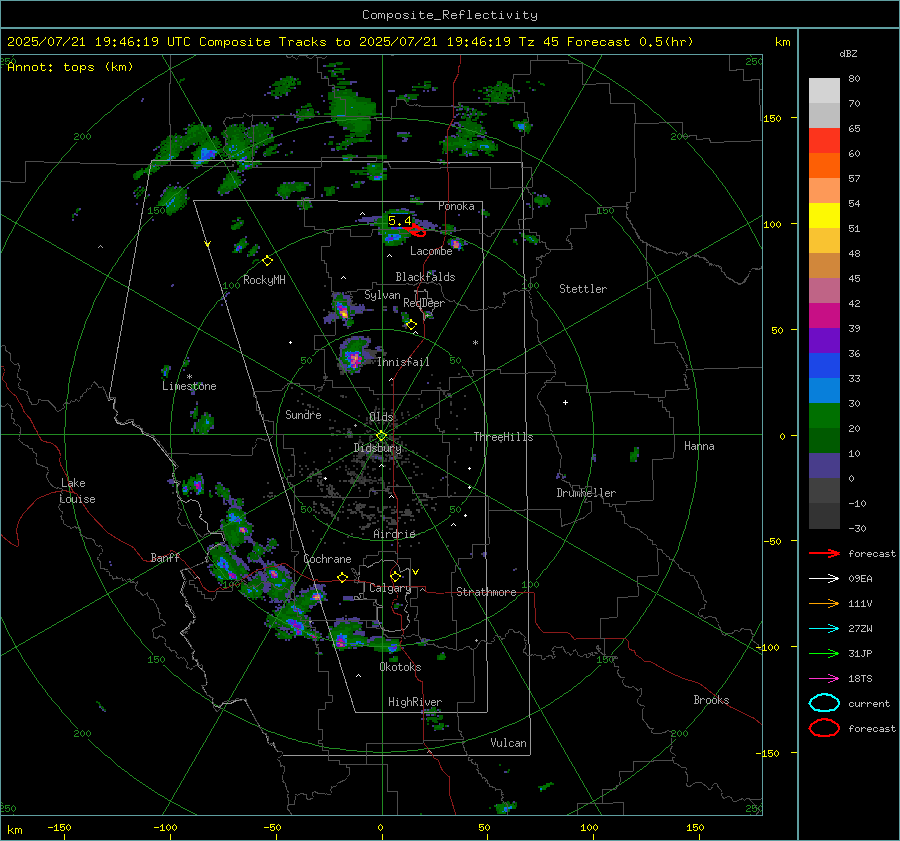Click the radar center diamond near Olds
The width and height of the screenshot is (900, 841).
pyautogui.click(x=381, y=436)
